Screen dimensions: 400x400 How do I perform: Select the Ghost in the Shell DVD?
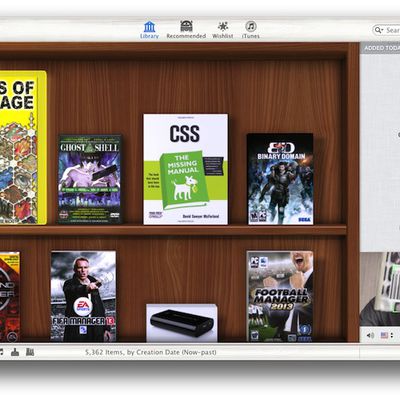90,179
